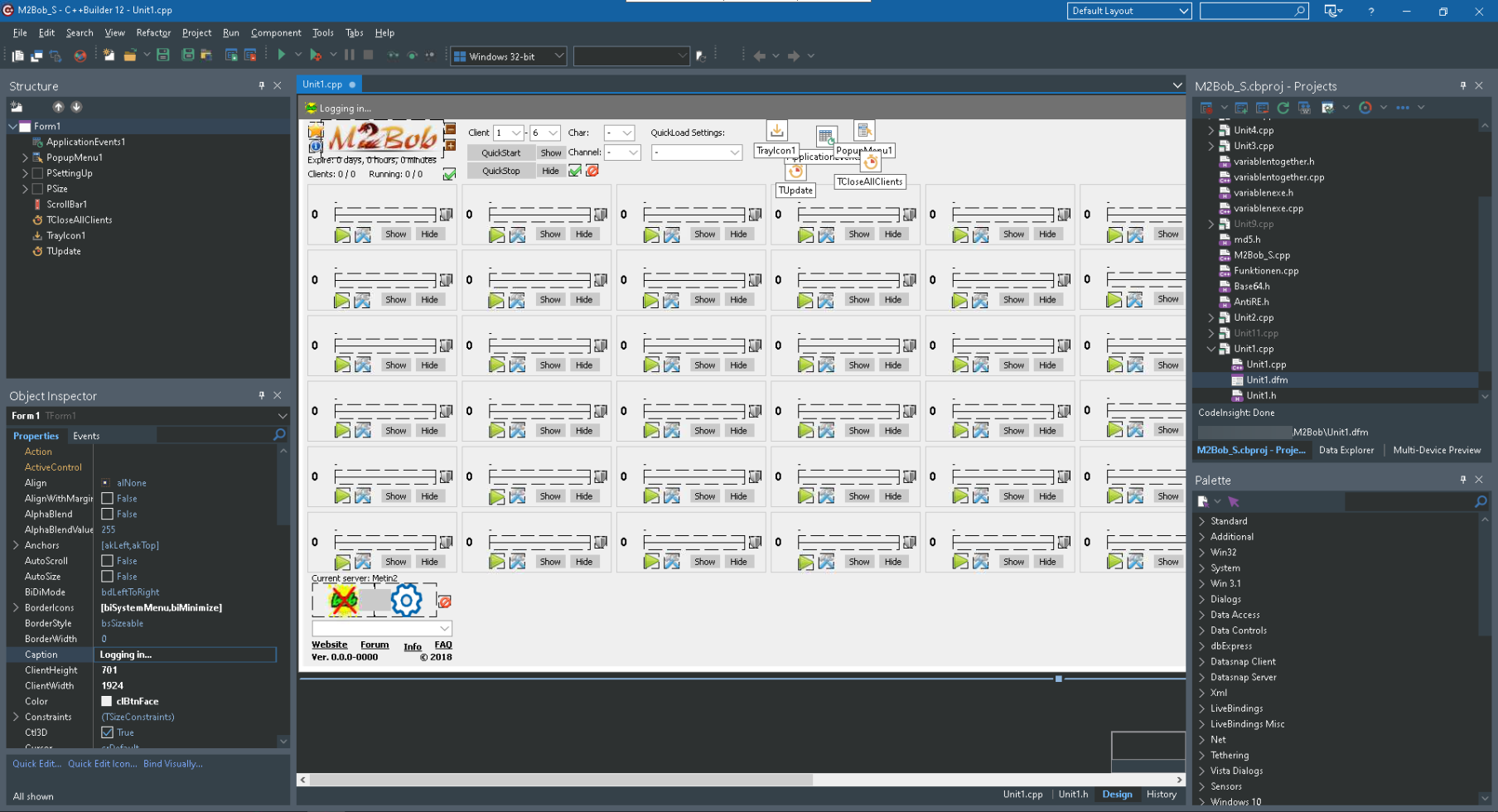The image size is (1498, 812).
Task: Toggle the PSize checkbox in Structure tree
Action: point(37,189)
